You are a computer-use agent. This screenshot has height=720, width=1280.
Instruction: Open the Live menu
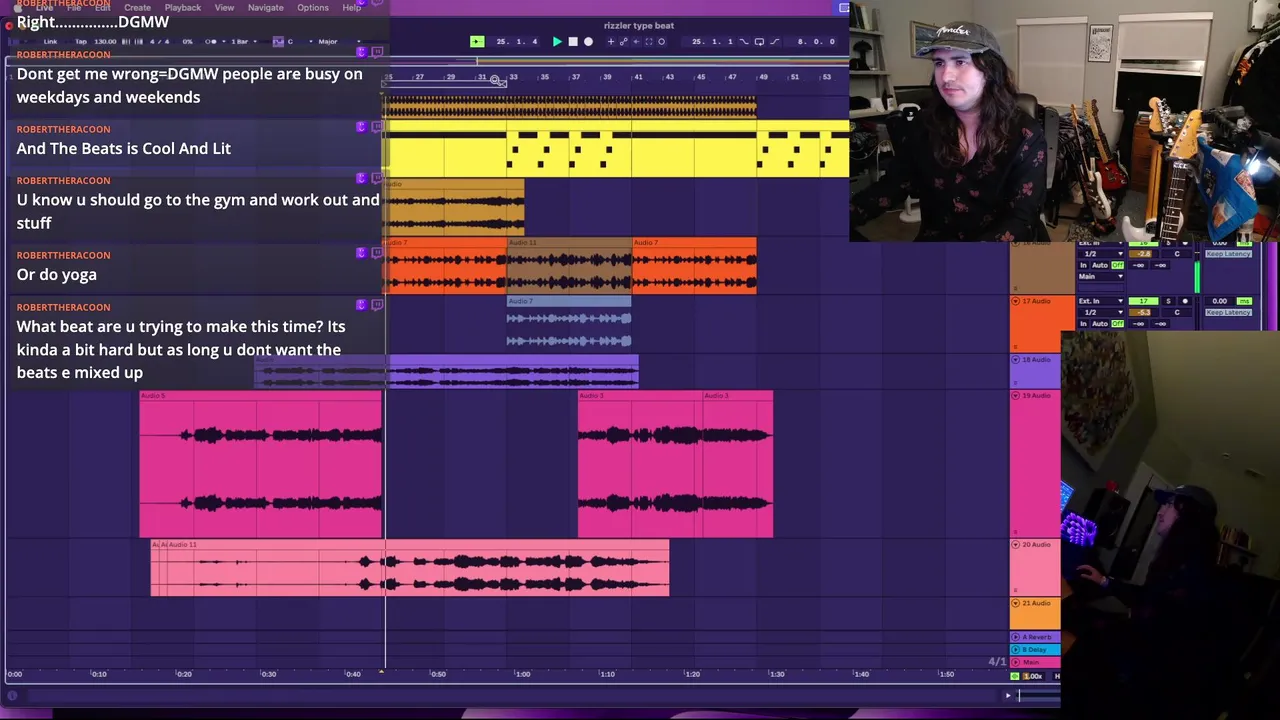44,8
